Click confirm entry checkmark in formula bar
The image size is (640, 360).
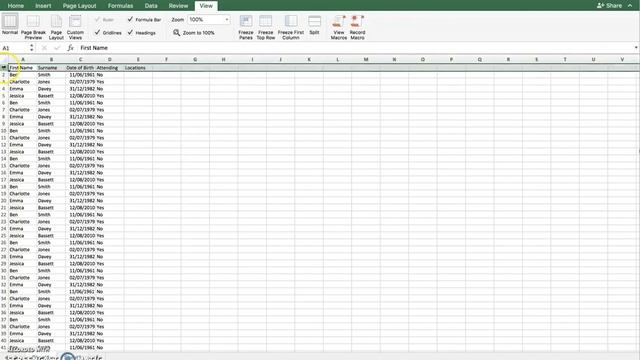tap(57, 48)
